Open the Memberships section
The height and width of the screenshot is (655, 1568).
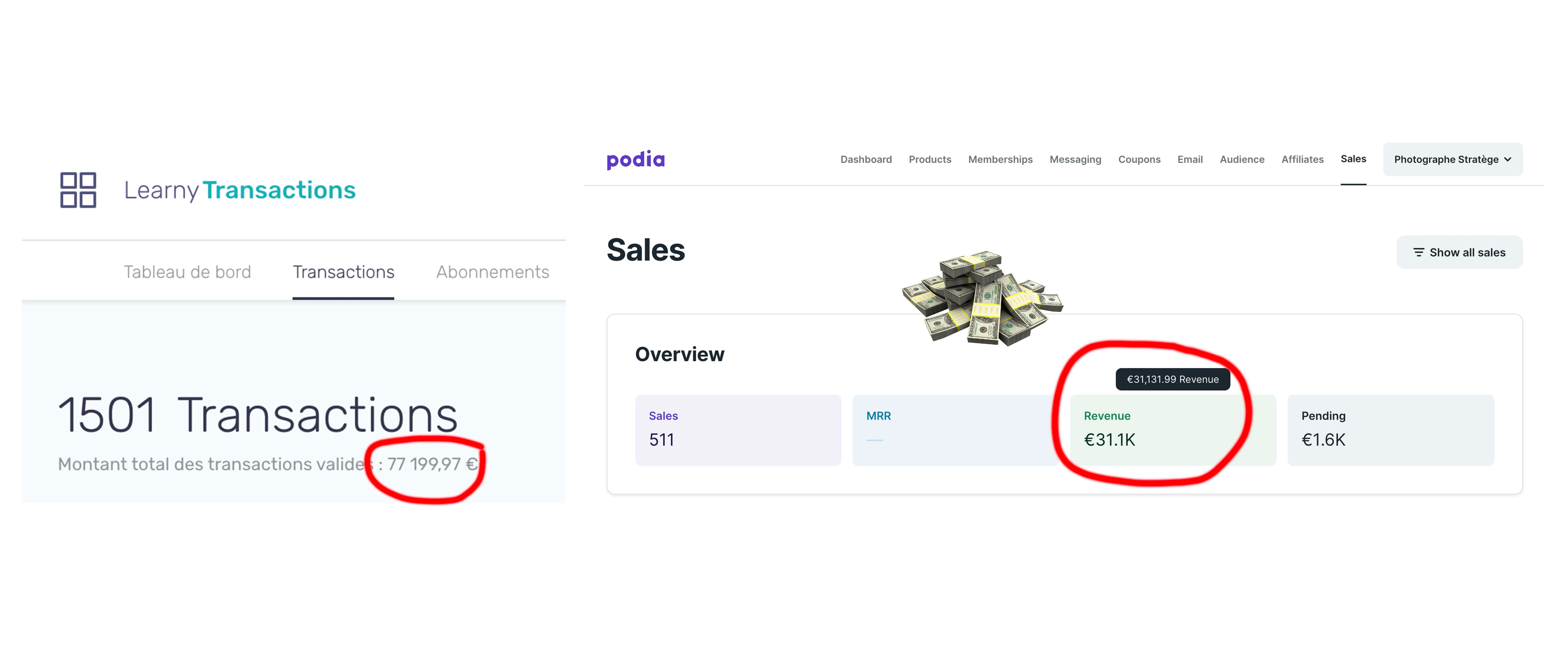(x=1000, y=159)
